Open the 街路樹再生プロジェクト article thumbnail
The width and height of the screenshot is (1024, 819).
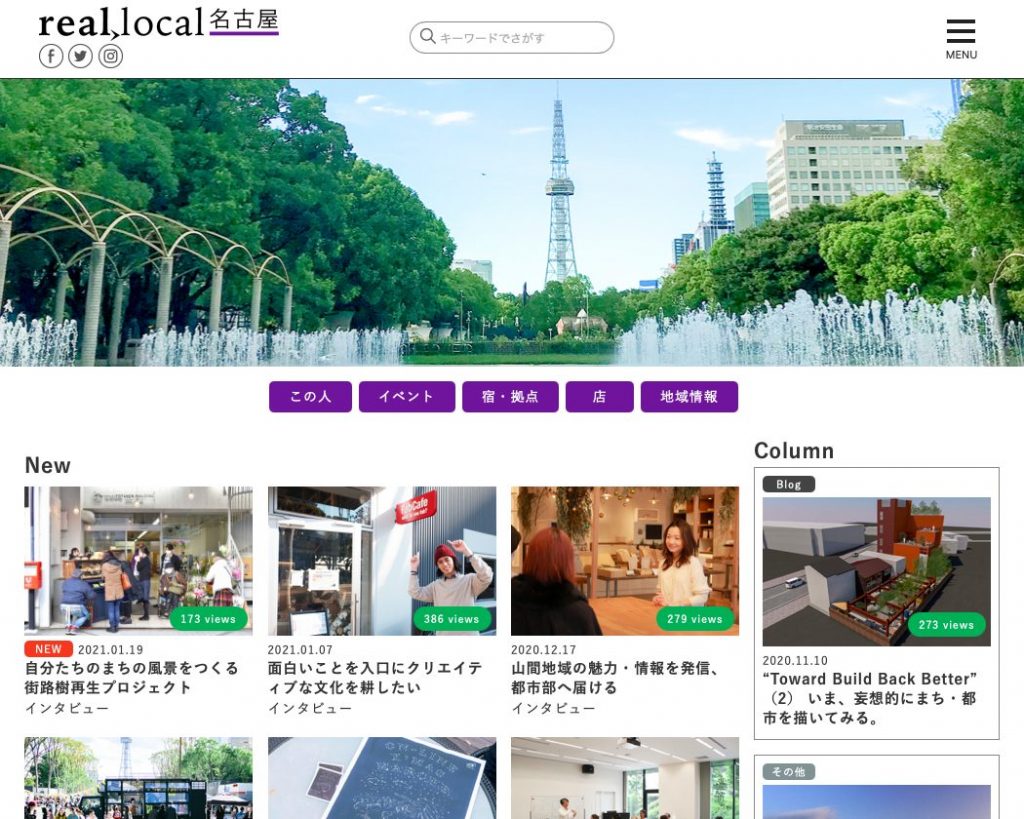pos(138,560)
